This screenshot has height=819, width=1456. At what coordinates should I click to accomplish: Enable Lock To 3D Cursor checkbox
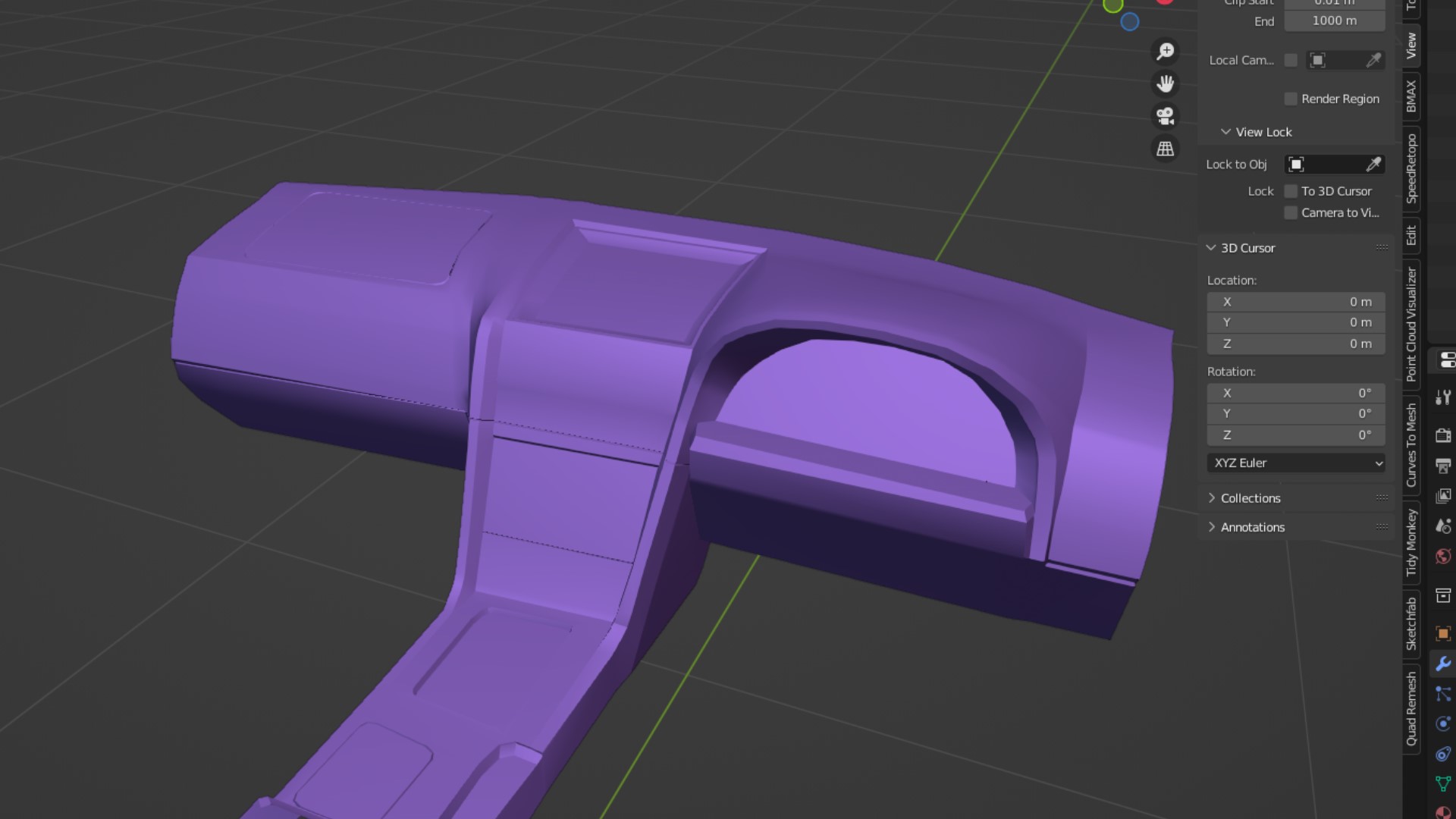point(1291,191)
